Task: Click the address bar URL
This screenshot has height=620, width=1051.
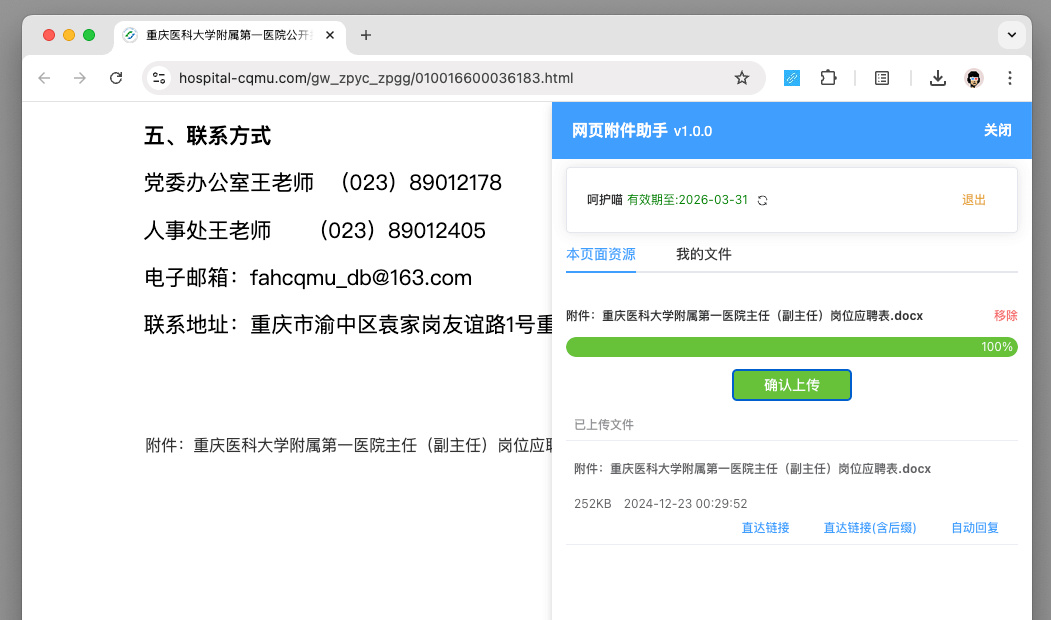Action: pyautogui.click(x=376, y=78)
